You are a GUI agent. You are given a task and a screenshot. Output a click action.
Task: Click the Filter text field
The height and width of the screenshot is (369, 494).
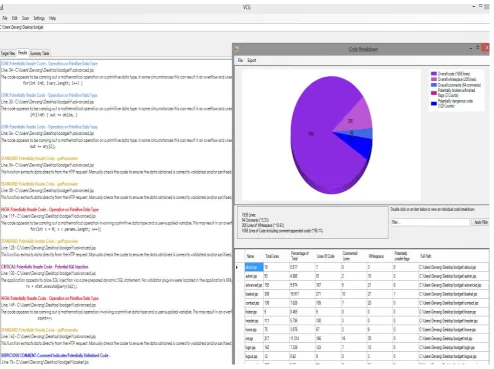tap(430, 222)
